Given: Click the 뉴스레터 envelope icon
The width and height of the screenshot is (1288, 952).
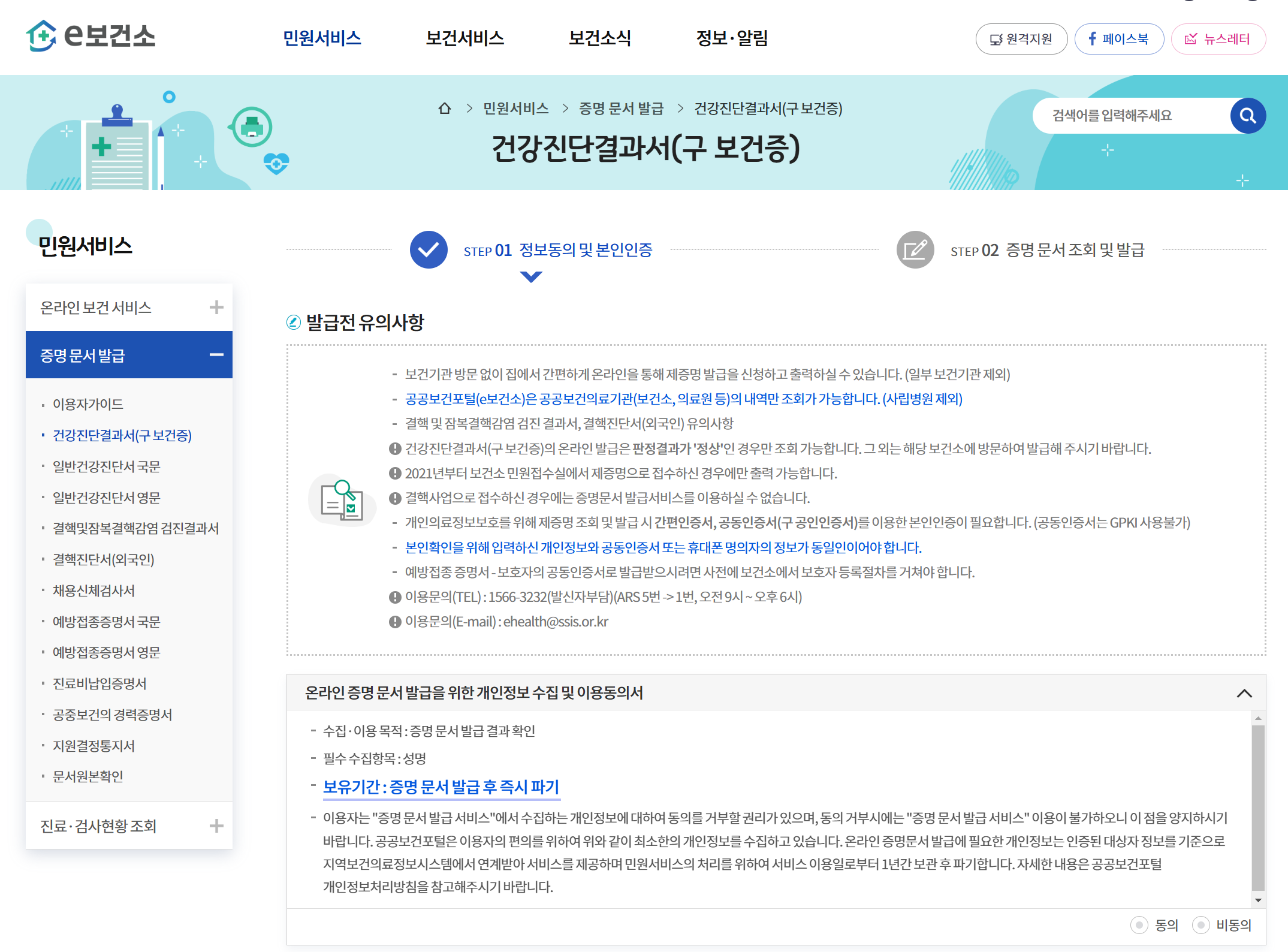Looking at the screenshot, I should [x=1190, y=38].
